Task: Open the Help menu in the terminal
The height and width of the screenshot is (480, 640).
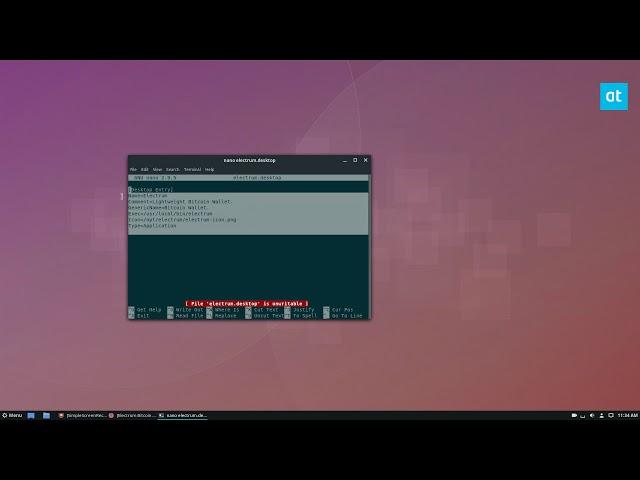Action: click(x=209, y=169)
